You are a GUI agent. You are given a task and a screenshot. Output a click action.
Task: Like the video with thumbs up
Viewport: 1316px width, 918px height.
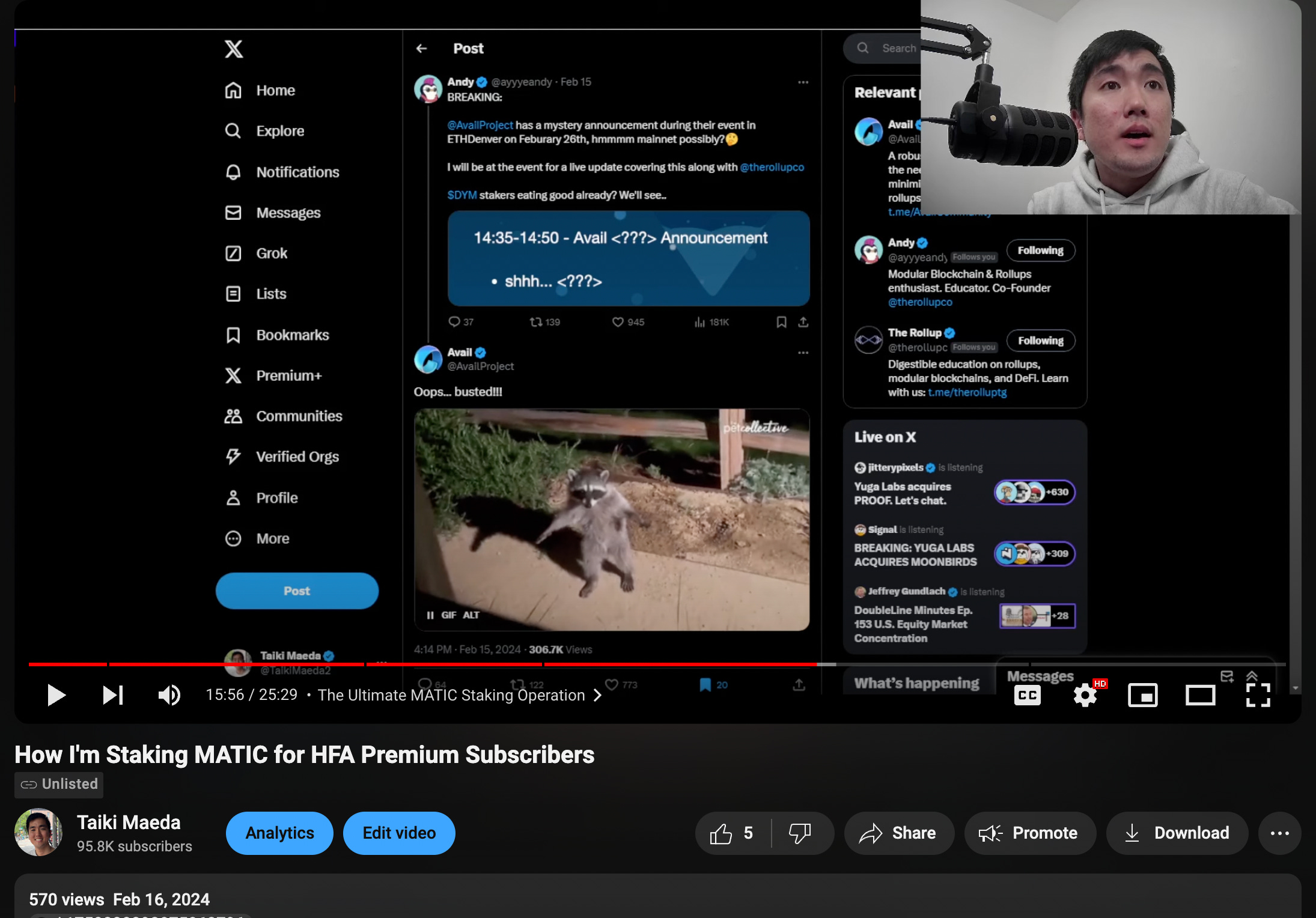[732, 833]
